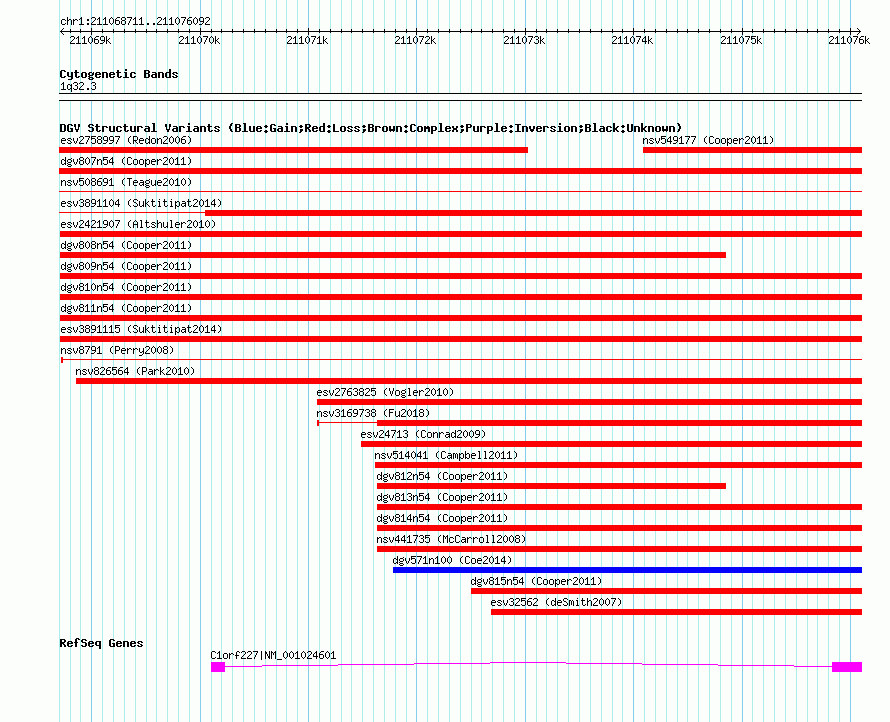Click the 211071k ruler label
This screenshot has width=890, height=722.
(307, 40)
